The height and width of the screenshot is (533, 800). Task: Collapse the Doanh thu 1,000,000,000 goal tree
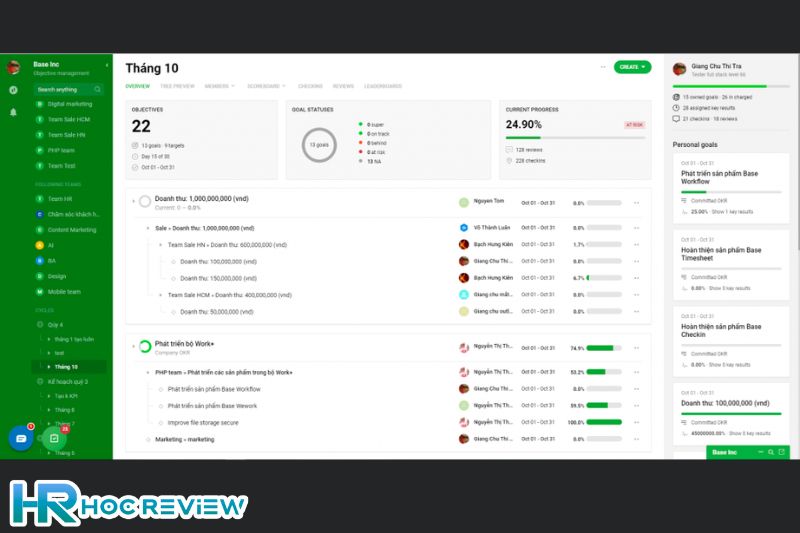pos(134,201)
